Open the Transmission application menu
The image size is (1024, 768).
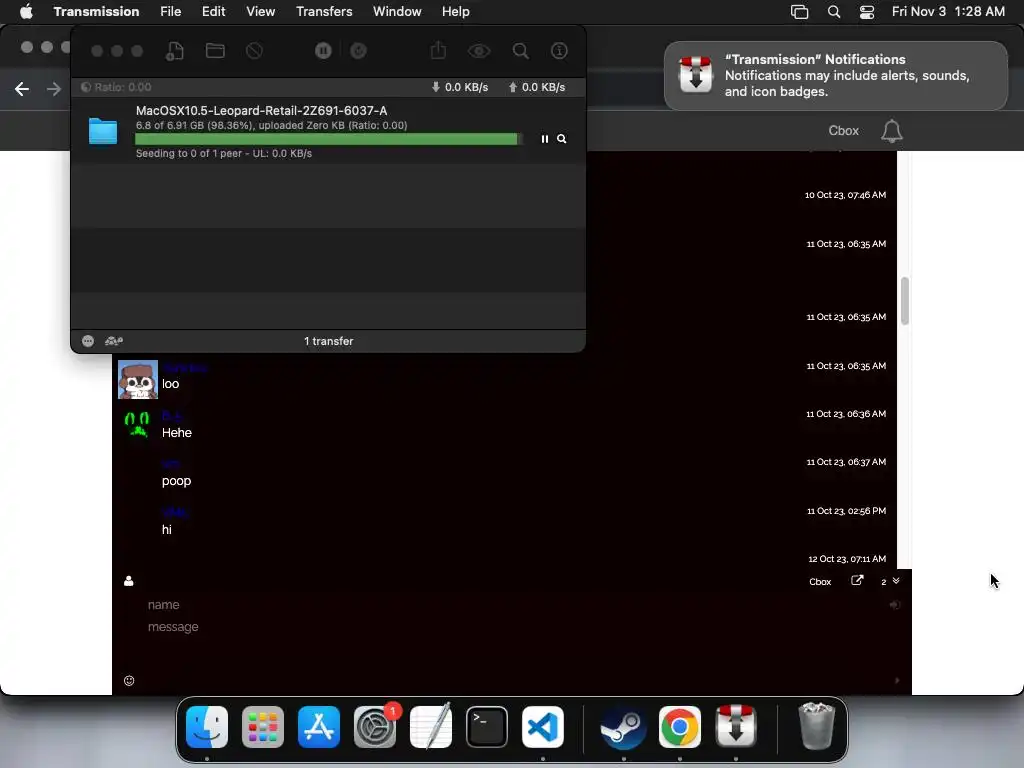(96, 11)
